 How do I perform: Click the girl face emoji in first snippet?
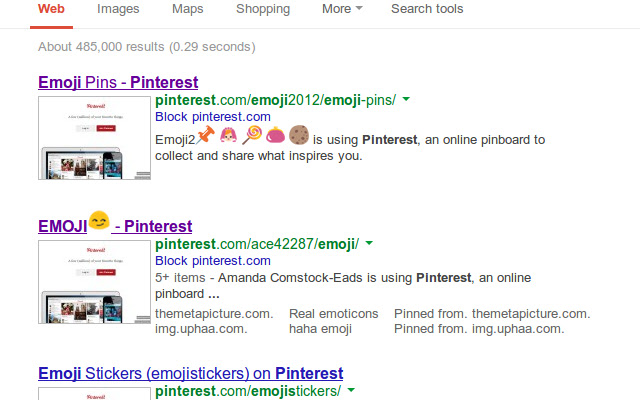coord(229,134)
